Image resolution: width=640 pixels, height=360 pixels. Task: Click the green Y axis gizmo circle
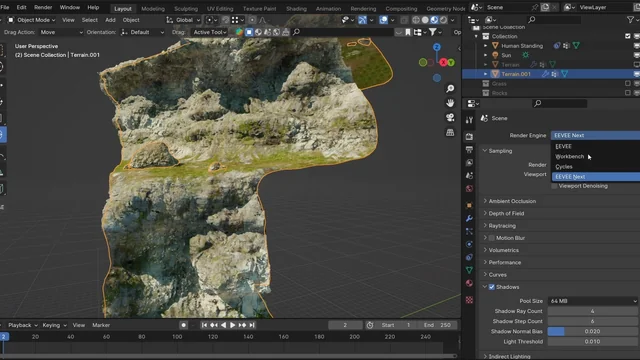pos(451,62)
